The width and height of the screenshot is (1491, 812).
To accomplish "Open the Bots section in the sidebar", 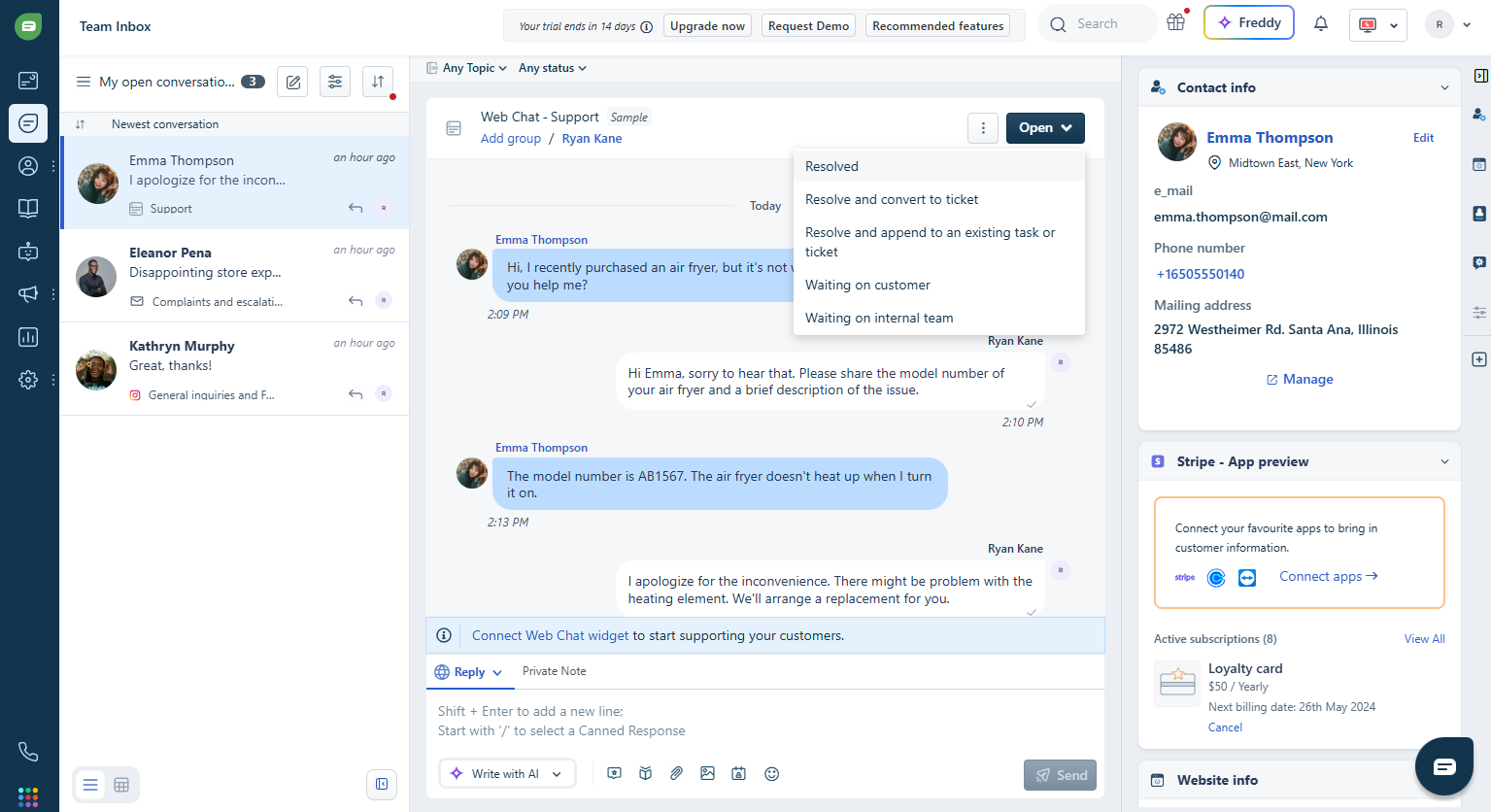I will (28, 251).
